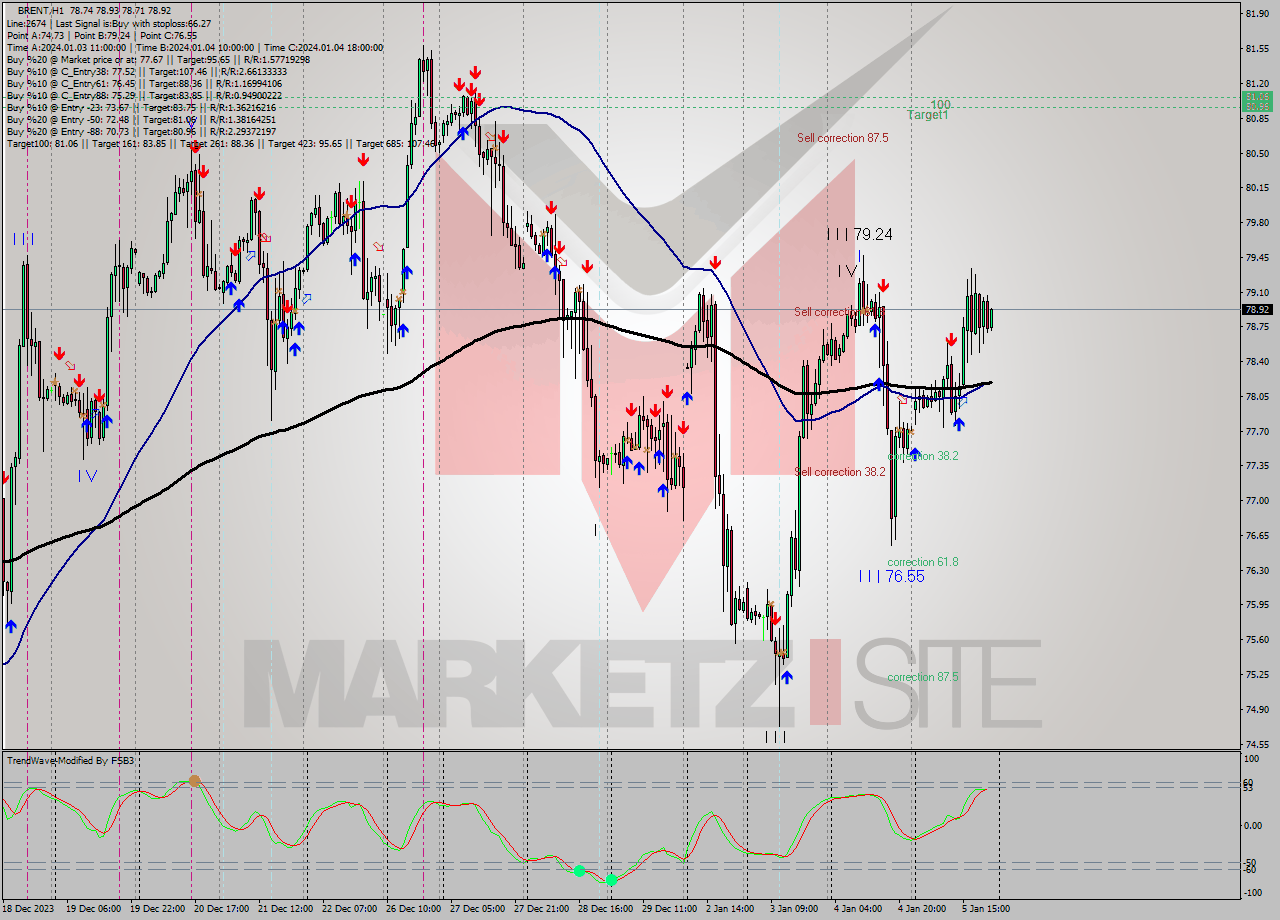The width and height of the screenshot is (1280, 920).
Task: Click the 81.55 price axis label
Action: point(1256,48)
